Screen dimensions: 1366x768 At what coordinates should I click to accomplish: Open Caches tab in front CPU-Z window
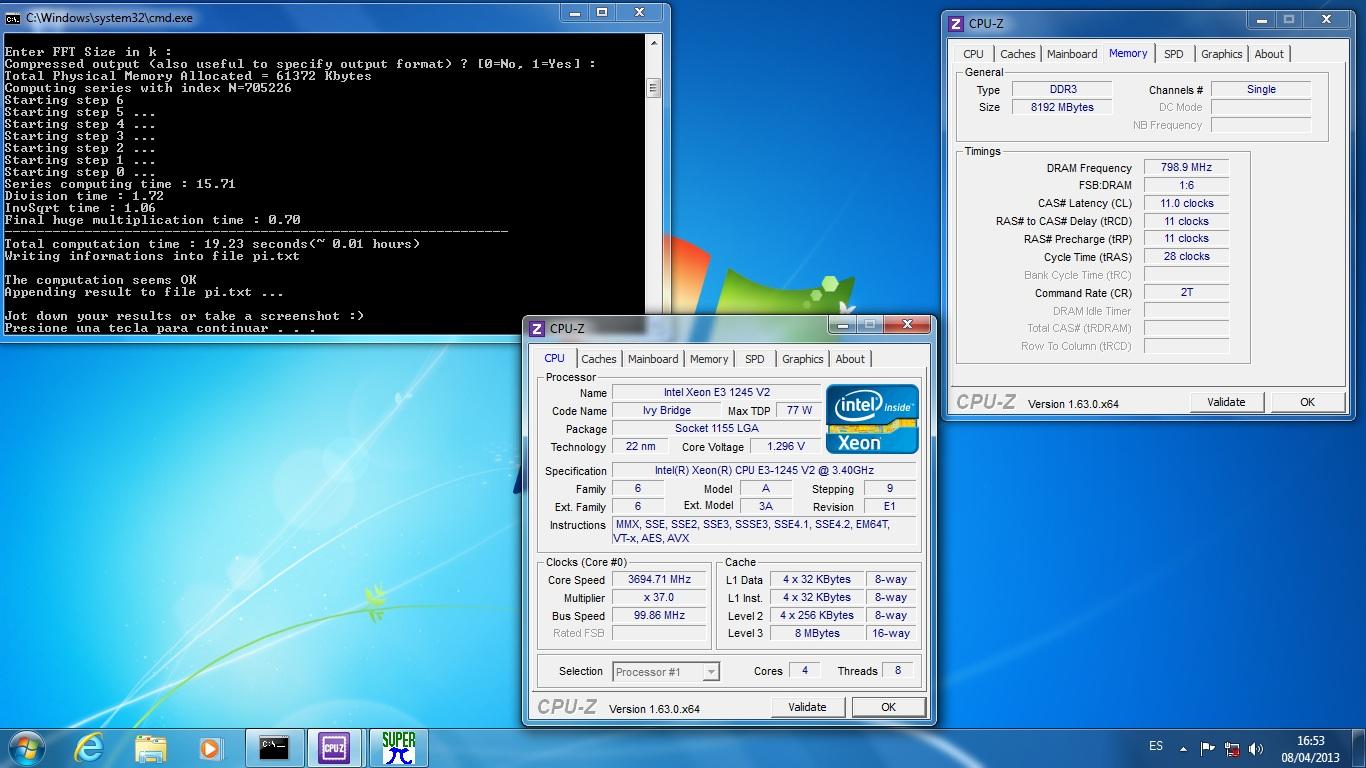click(x=599, y=359)
